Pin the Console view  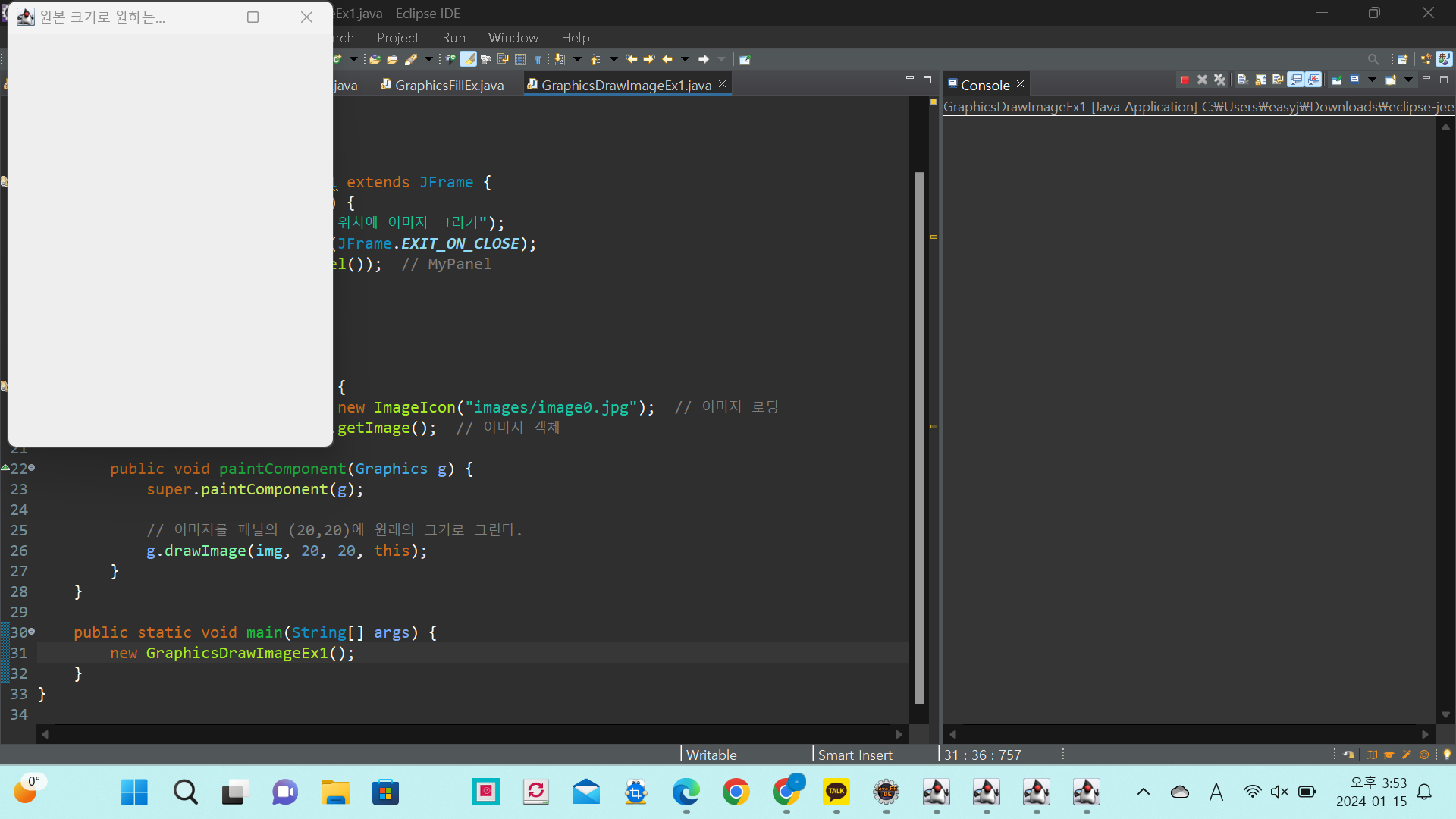(x=1337, y=80)
